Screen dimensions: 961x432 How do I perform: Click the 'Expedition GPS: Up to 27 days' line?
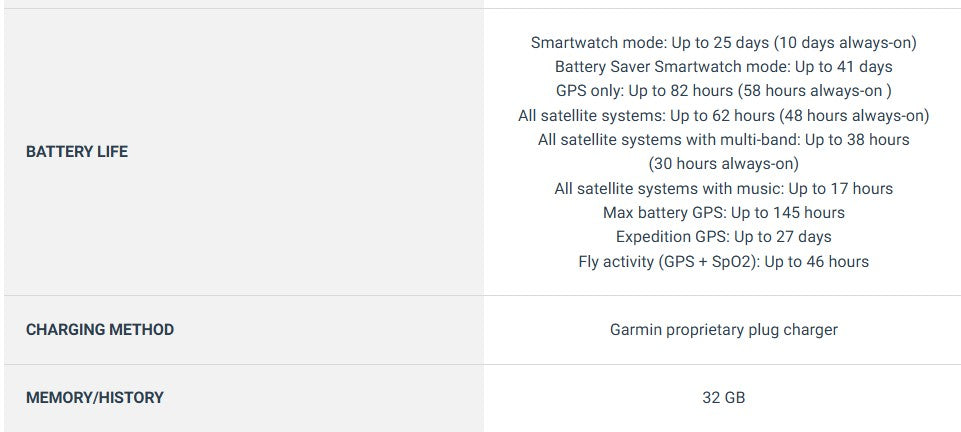[723, 237]
